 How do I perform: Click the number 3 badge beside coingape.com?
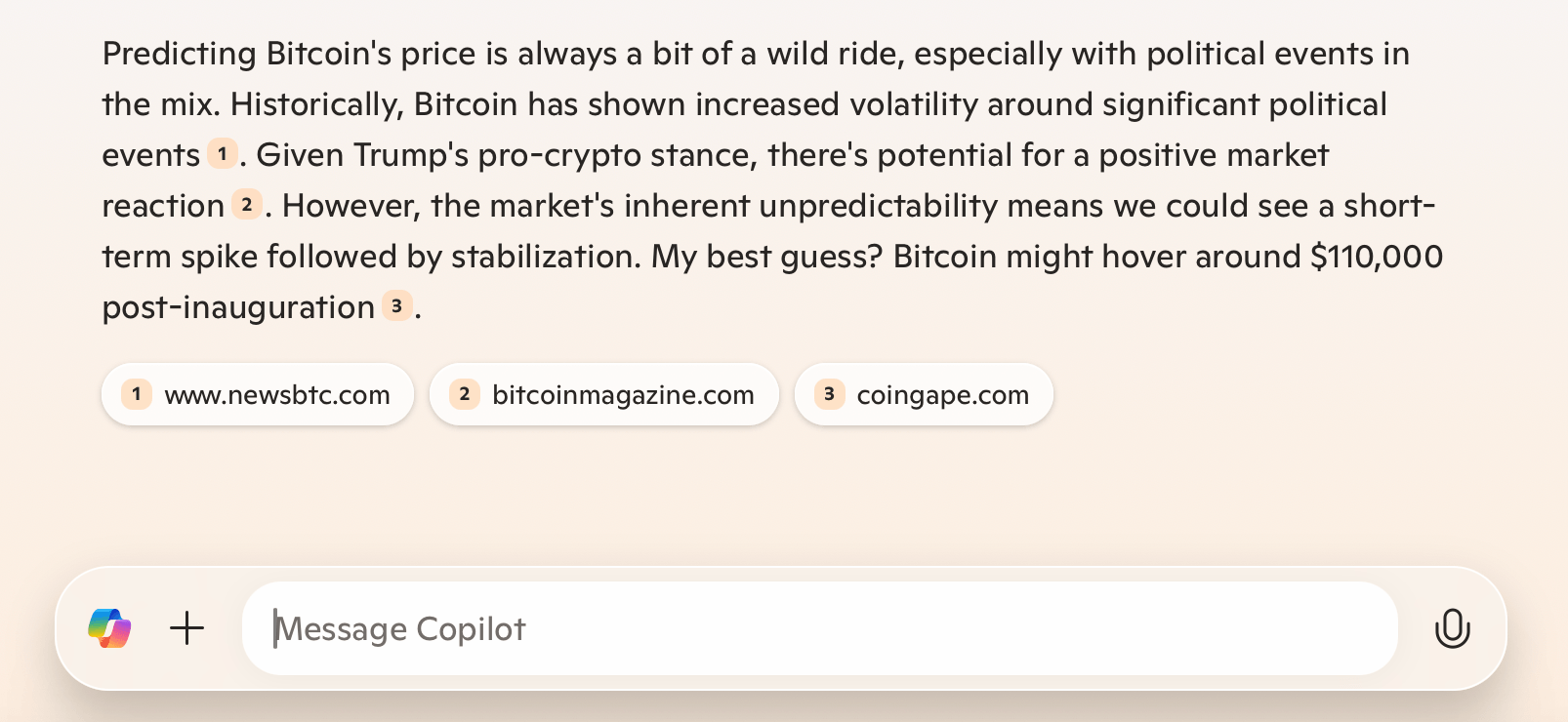[829, 394]
